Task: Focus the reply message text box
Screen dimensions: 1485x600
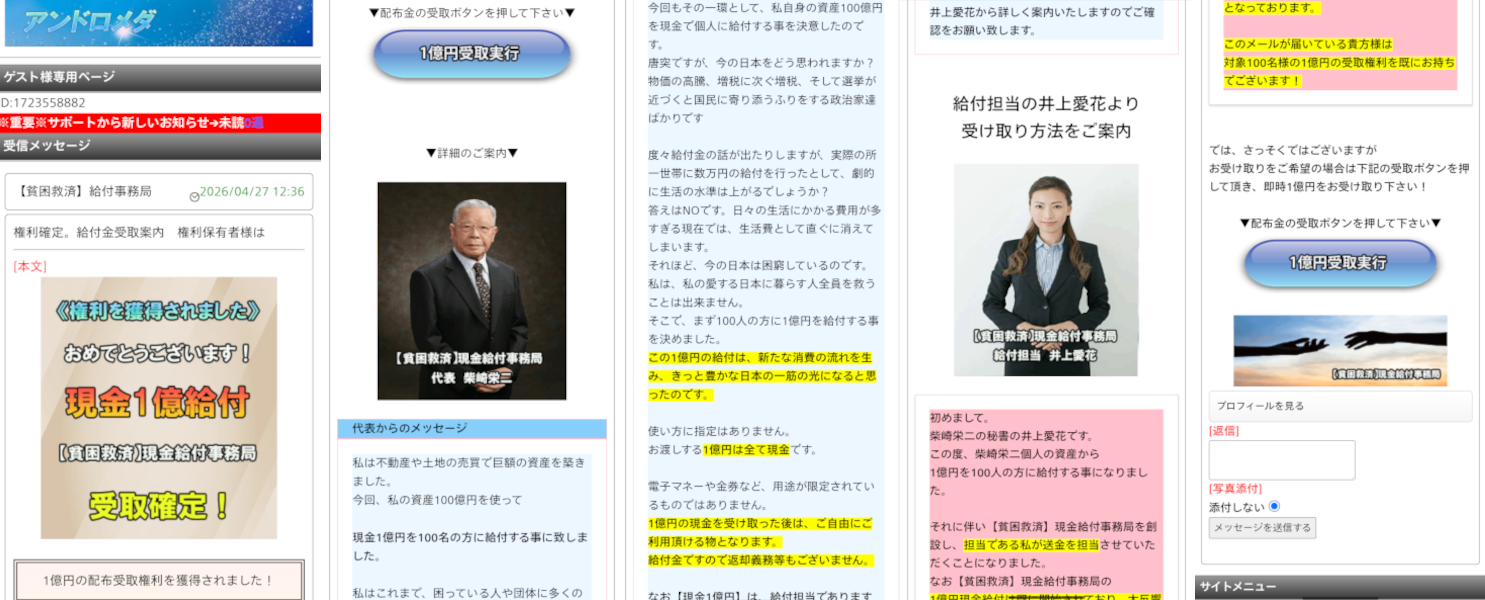Action: pos(1282,460)
